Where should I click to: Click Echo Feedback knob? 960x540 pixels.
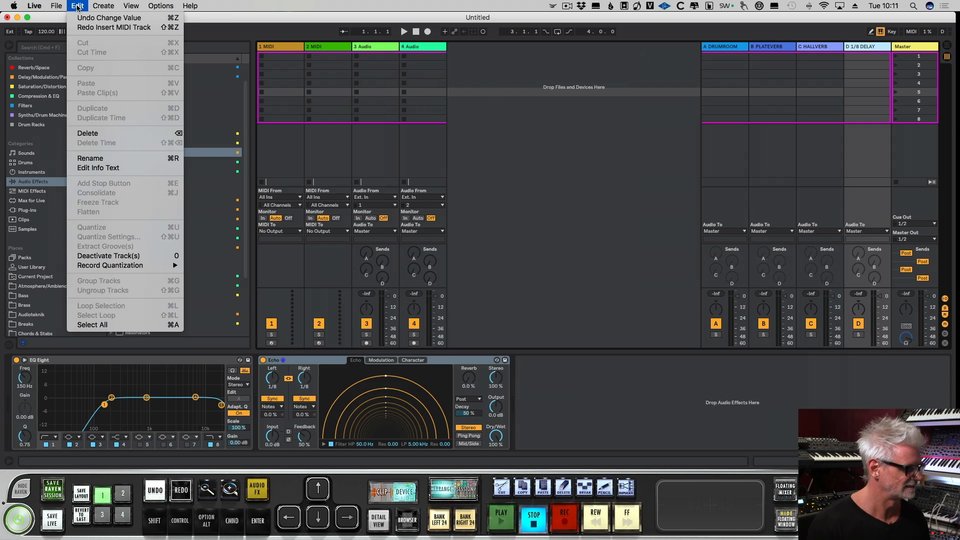coord(303,437)
